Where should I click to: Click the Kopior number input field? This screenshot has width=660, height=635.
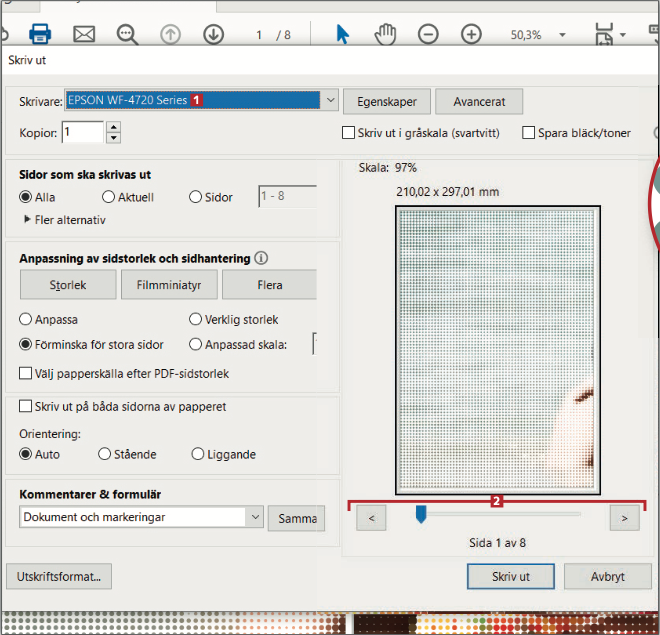tap(82, 132)
